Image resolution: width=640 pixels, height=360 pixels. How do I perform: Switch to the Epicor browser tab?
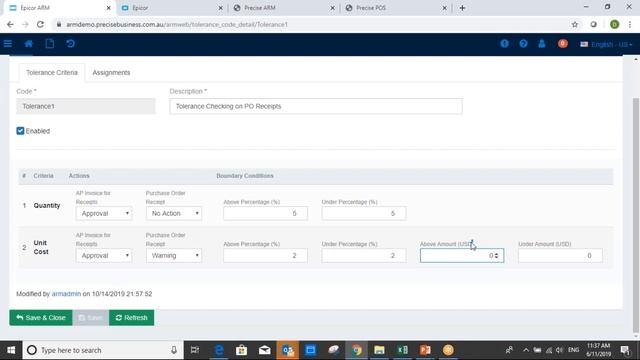171,8
